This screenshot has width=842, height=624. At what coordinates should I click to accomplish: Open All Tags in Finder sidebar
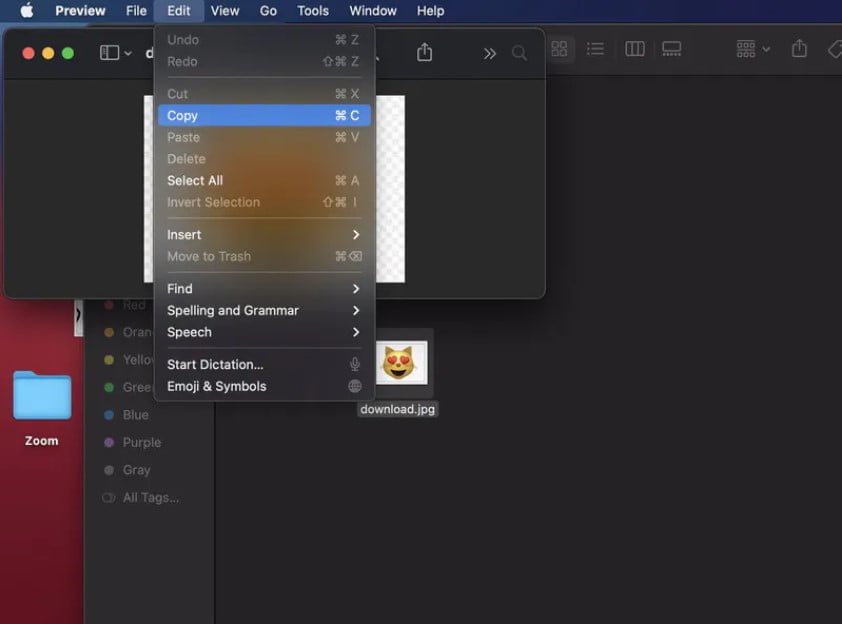[150, 498]
